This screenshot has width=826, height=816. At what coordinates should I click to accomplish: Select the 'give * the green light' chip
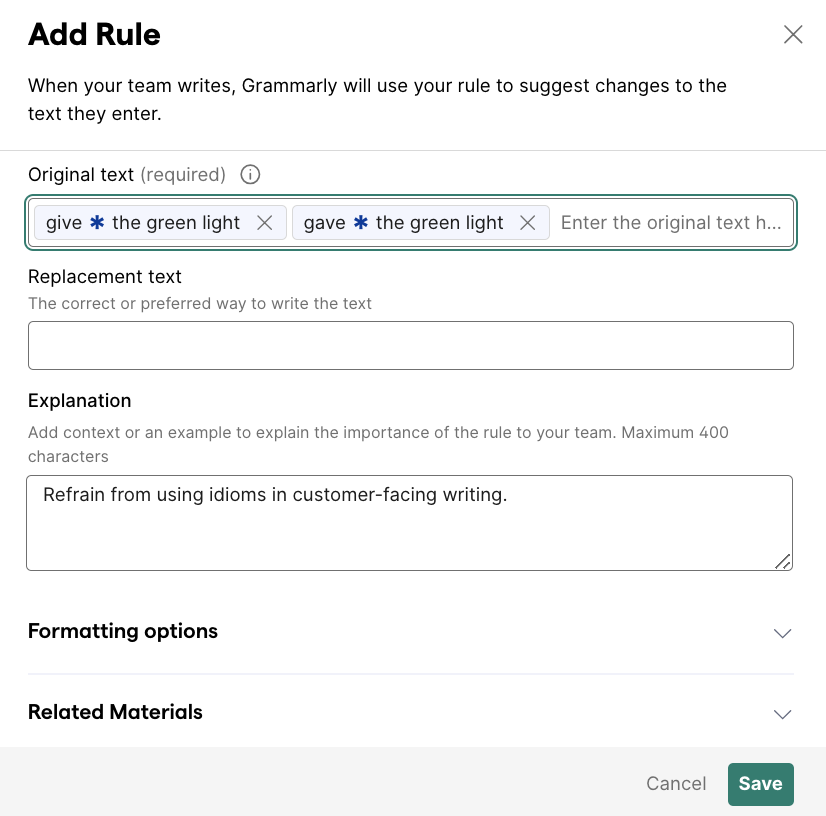143,223
